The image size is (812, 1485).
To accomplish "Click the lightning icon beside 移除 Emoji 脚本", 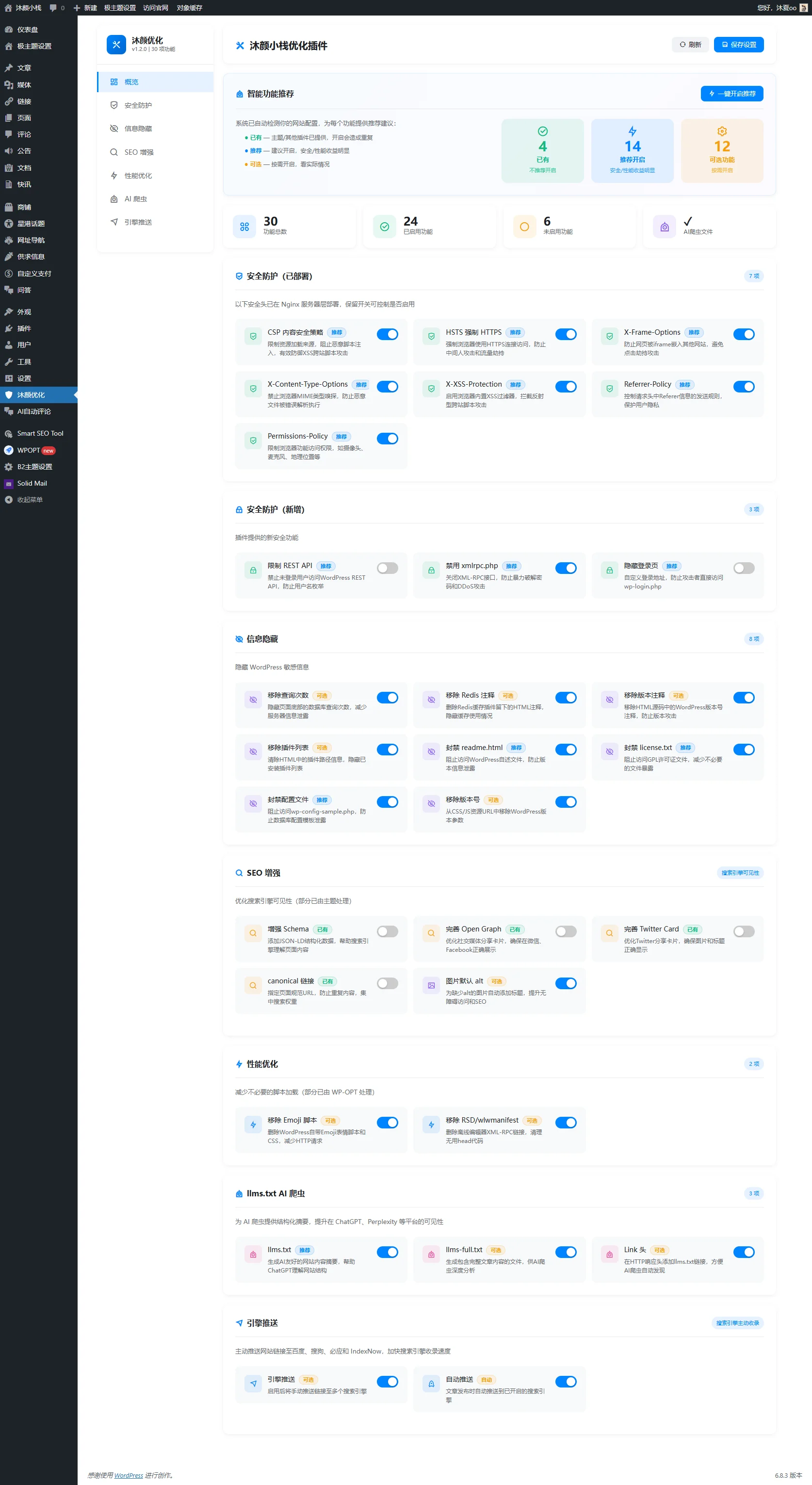I will click(253, 1124).
